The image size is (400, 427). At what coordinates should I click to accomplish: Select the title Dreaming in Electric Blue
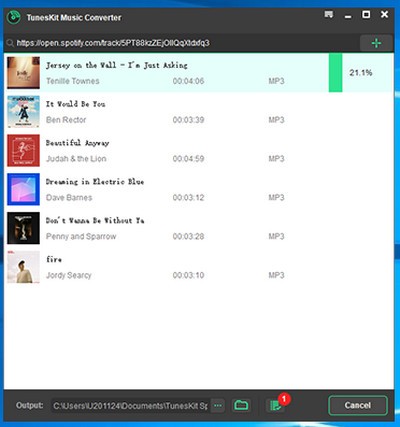(x=95, y=182)
